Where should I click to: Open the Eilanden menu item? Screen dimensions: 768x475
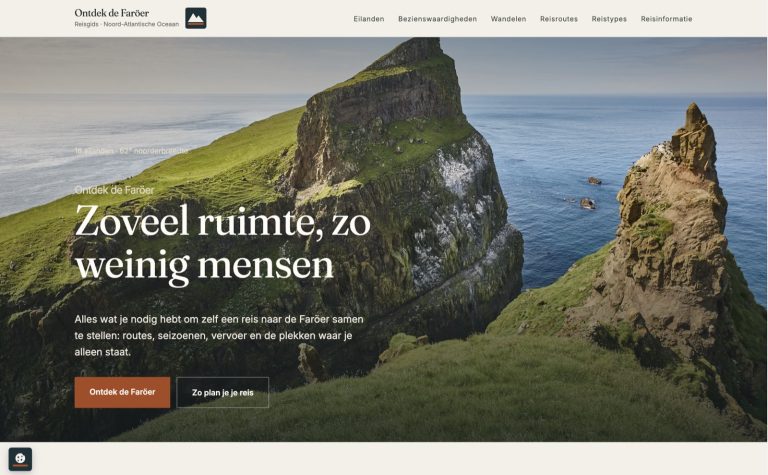(x=369, y=19)
